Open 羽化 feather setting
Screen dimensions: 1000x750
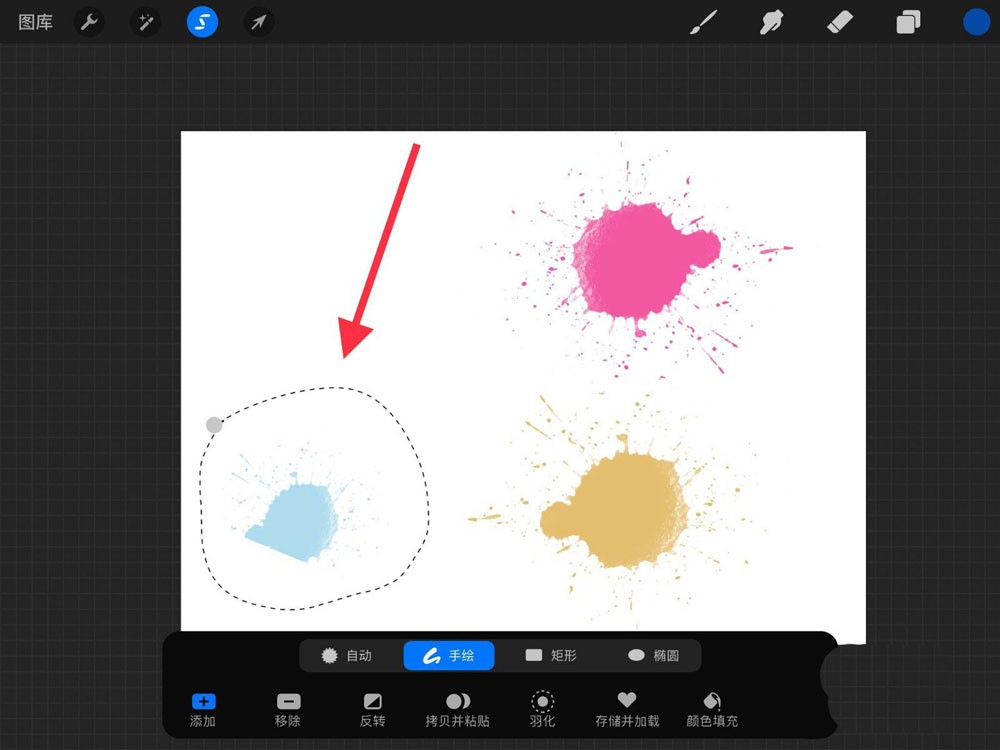tap(543, 709)
